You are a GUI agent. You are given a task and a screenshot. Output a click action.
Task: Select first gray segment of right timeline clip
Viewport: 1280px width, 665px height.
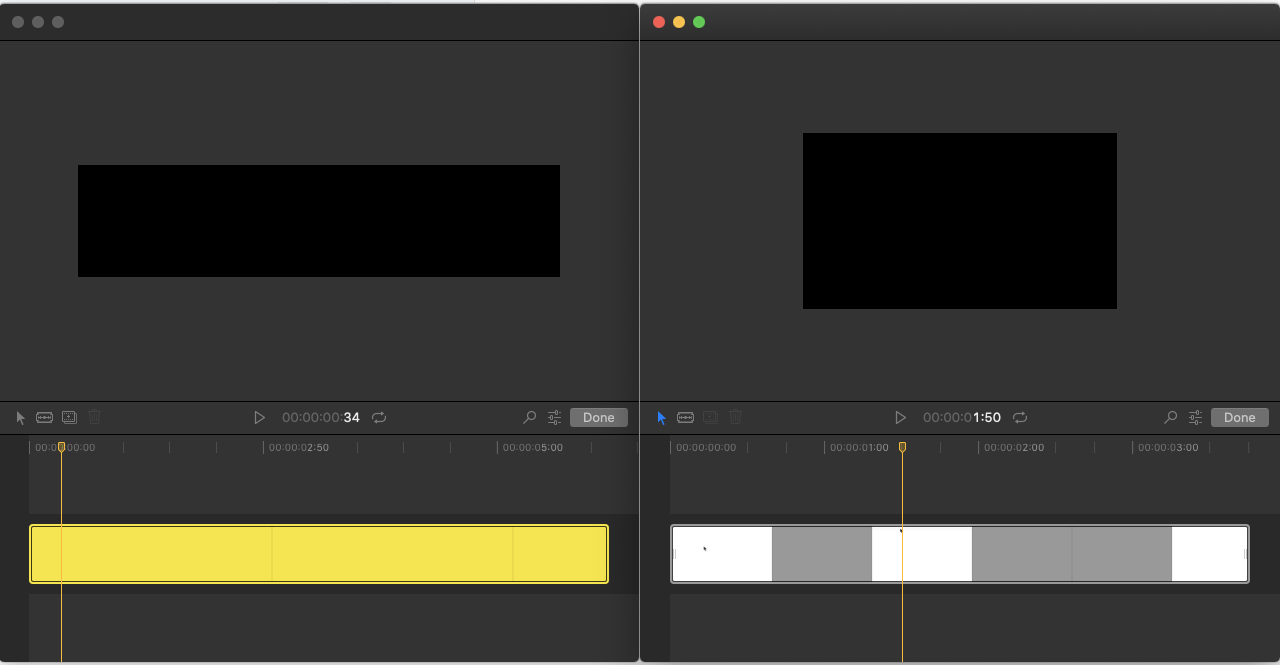(x=822, y=554)
